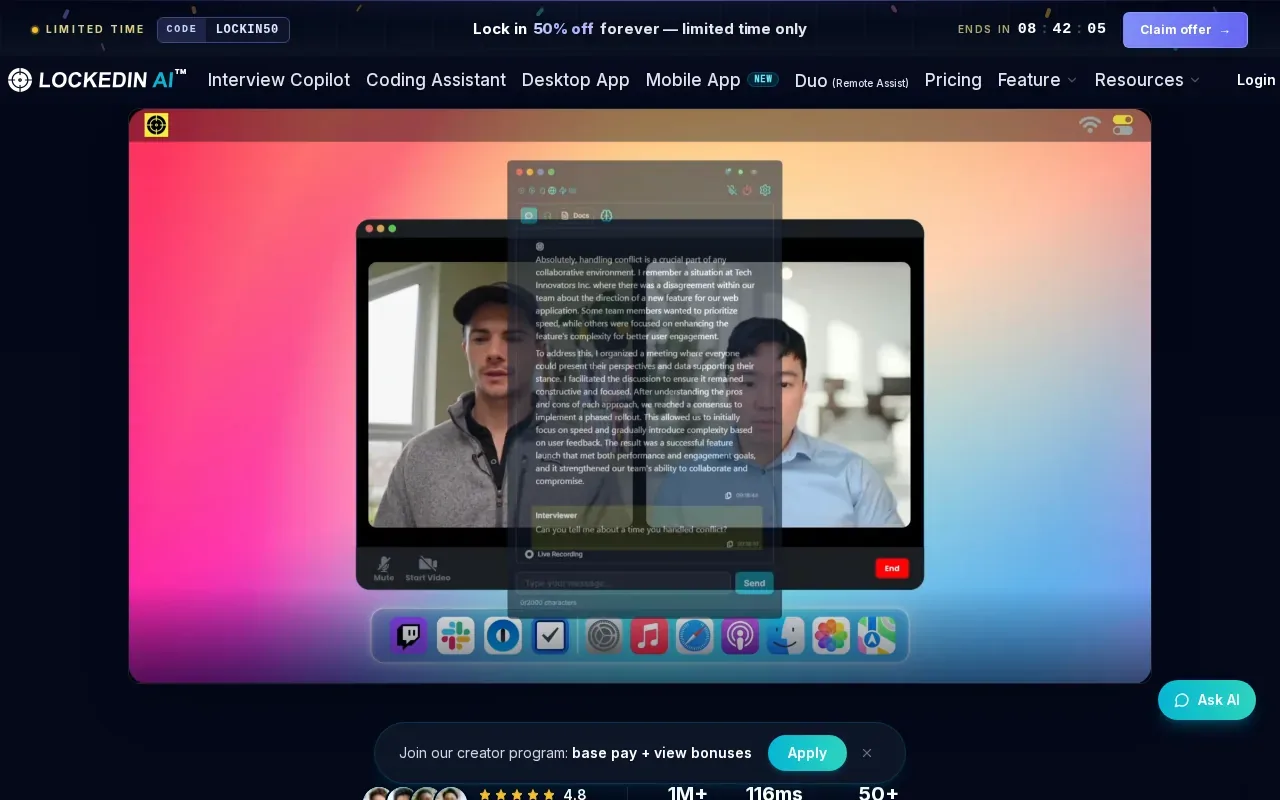This screenshot has height=800, width=1280.
Task: Open the Music app in the dock
Action: pyautogui.click(x=649, y=636)
